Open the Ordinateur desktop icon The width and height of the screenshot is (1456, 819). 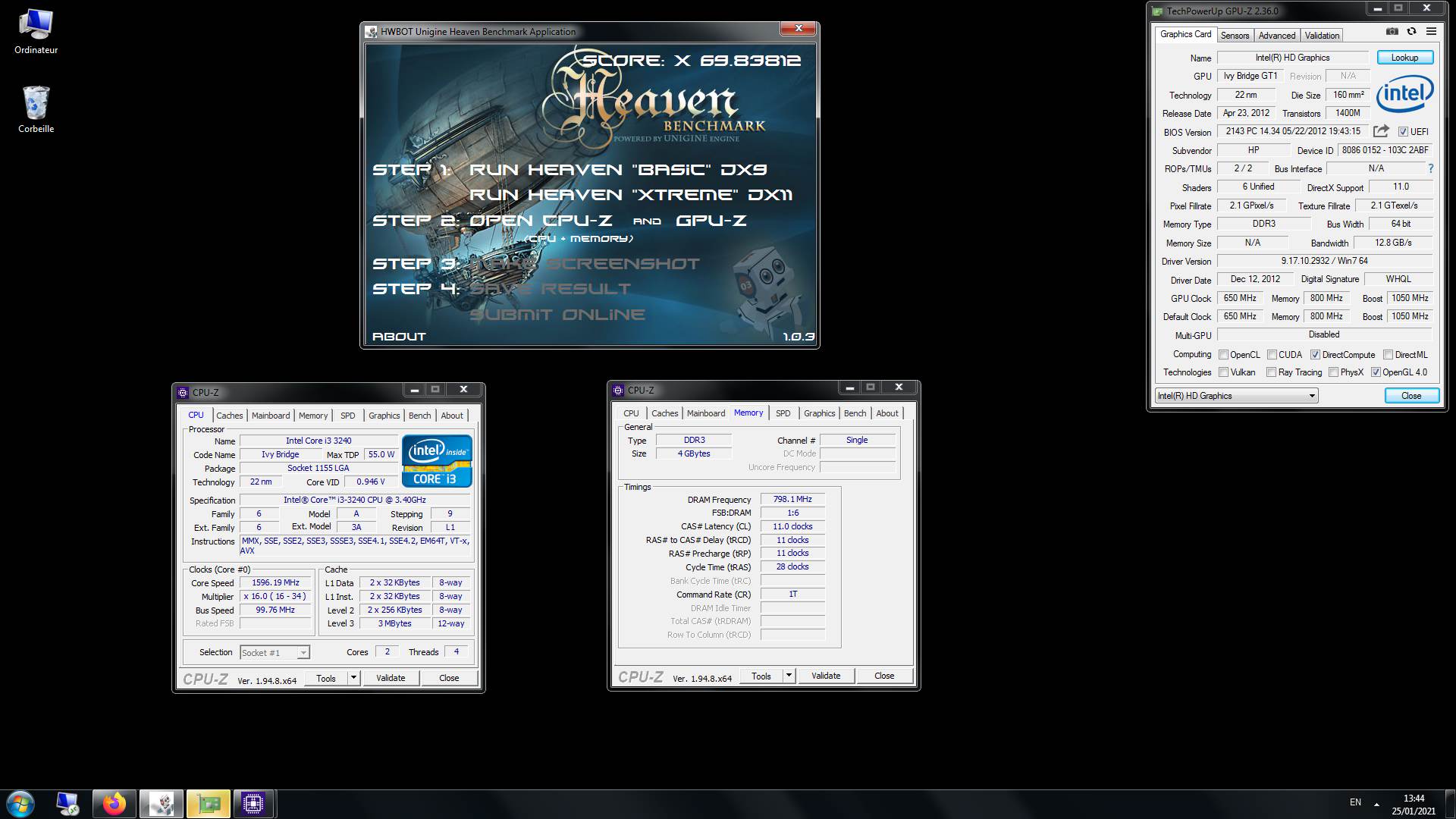point(36,31)
